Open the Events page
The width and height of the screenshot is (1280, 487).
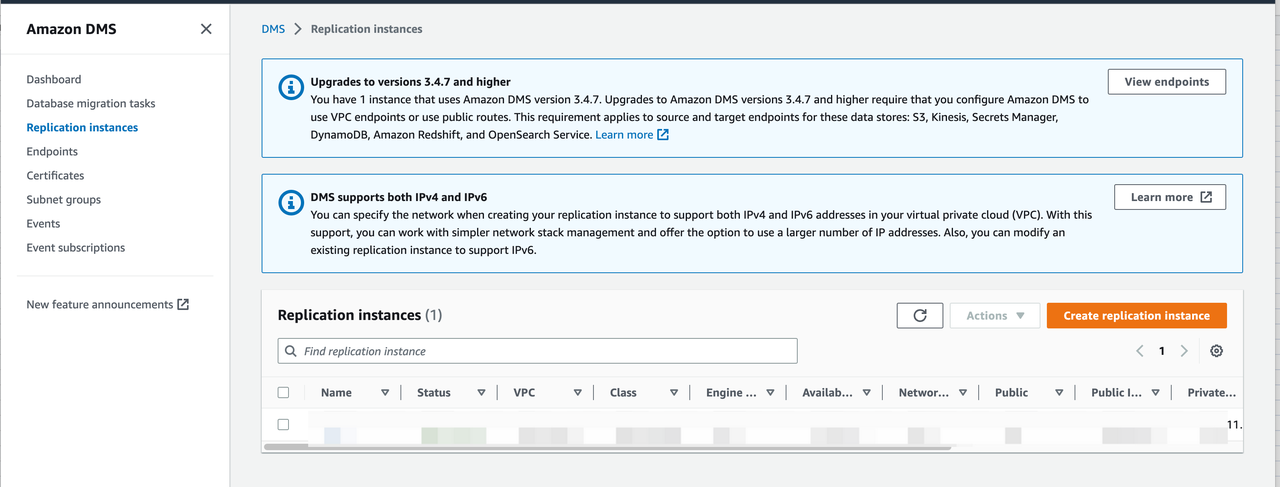pyautogui.click(x=43, y=223)
